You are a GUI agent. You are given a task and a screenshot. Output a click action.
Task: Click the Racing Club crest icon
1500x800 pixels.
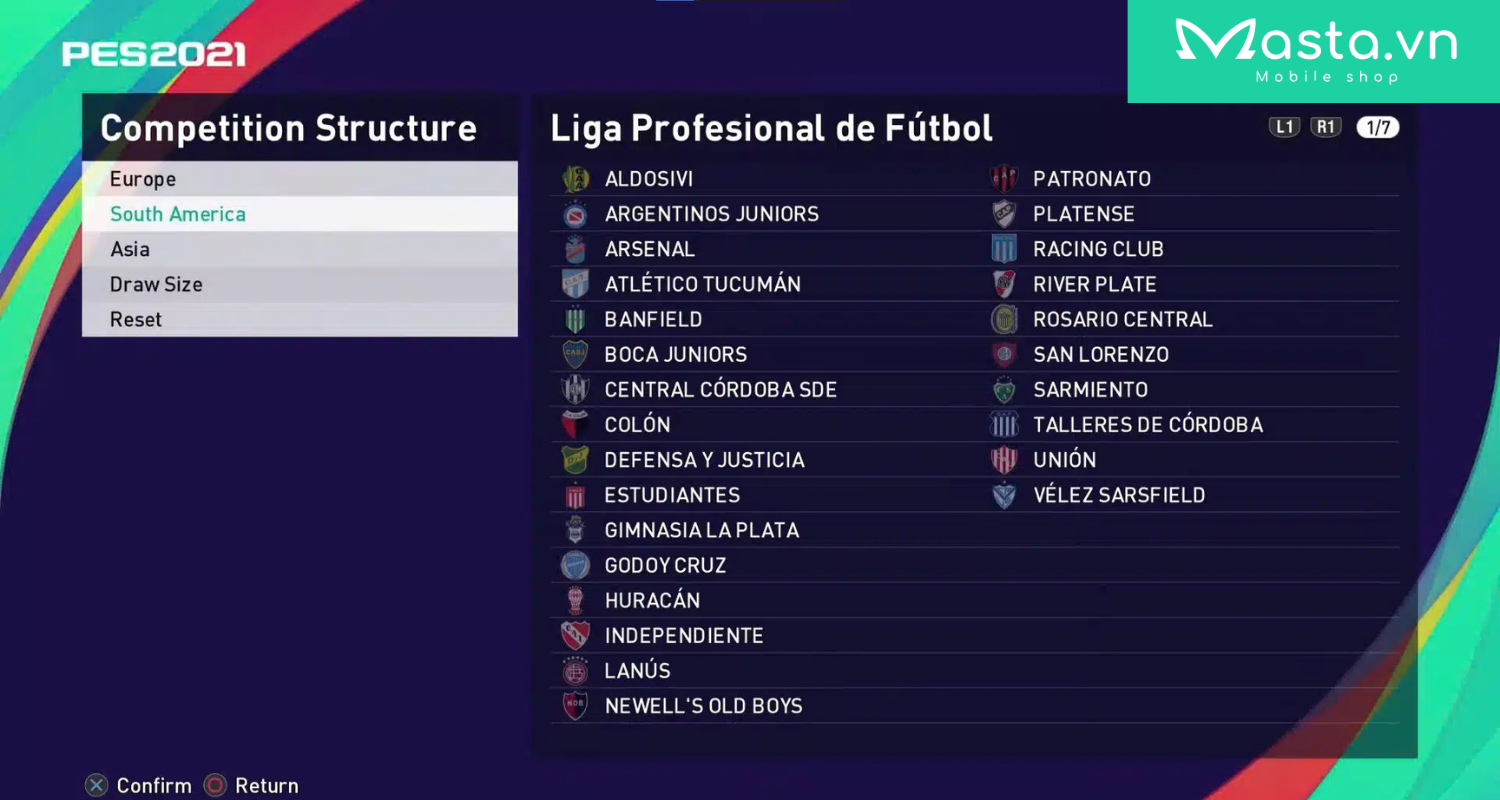(x=1004, y=249)
